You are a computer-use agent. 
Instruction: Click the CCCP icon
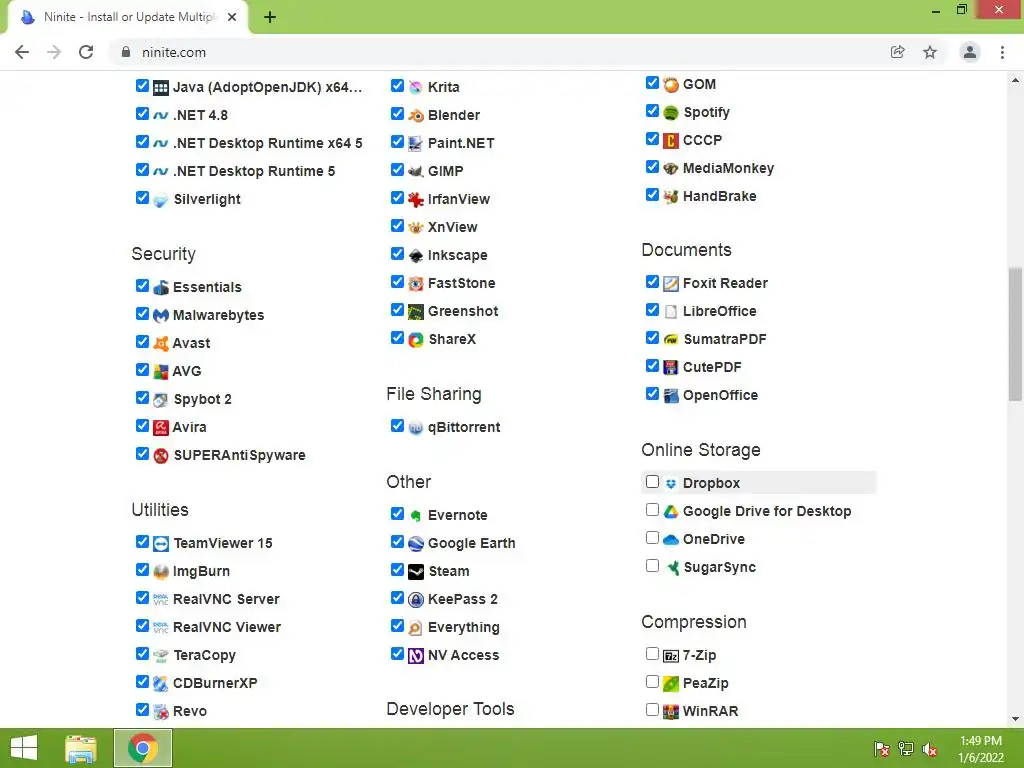click(x=671, y=140)
